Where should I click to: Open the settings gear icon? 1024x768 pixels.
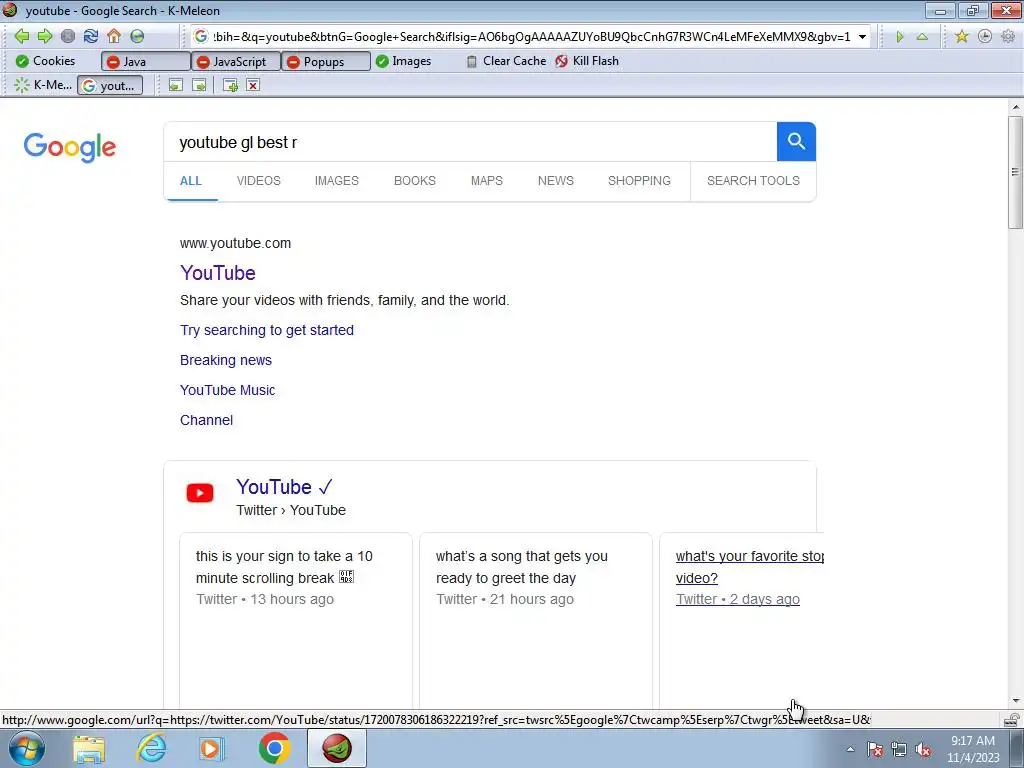(x=1008, y=37)
